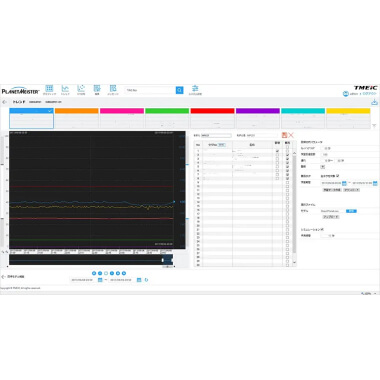Click the funnel filter icon beside yellow thumbnail

374,126
